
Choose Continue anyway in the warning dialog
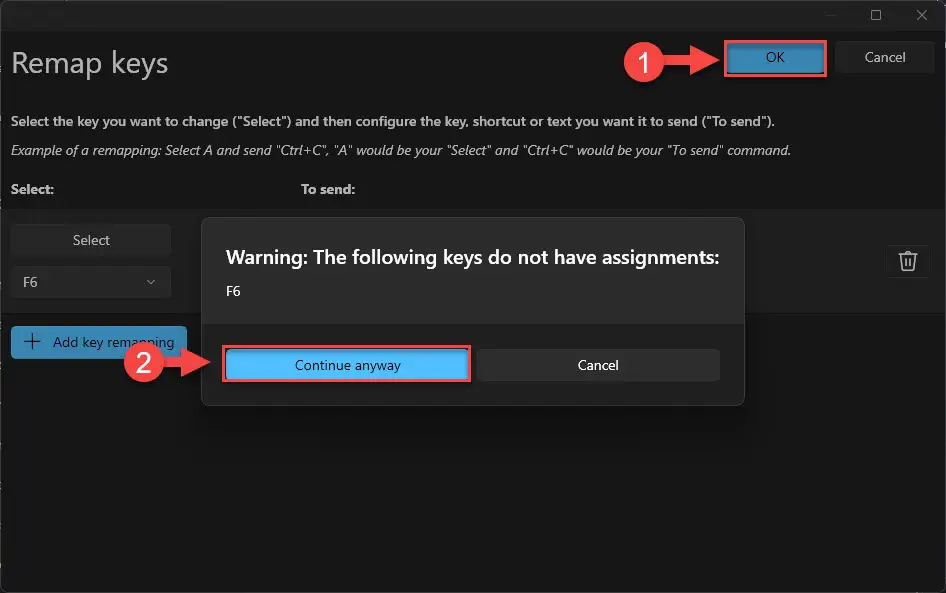(x=347, y=364)
